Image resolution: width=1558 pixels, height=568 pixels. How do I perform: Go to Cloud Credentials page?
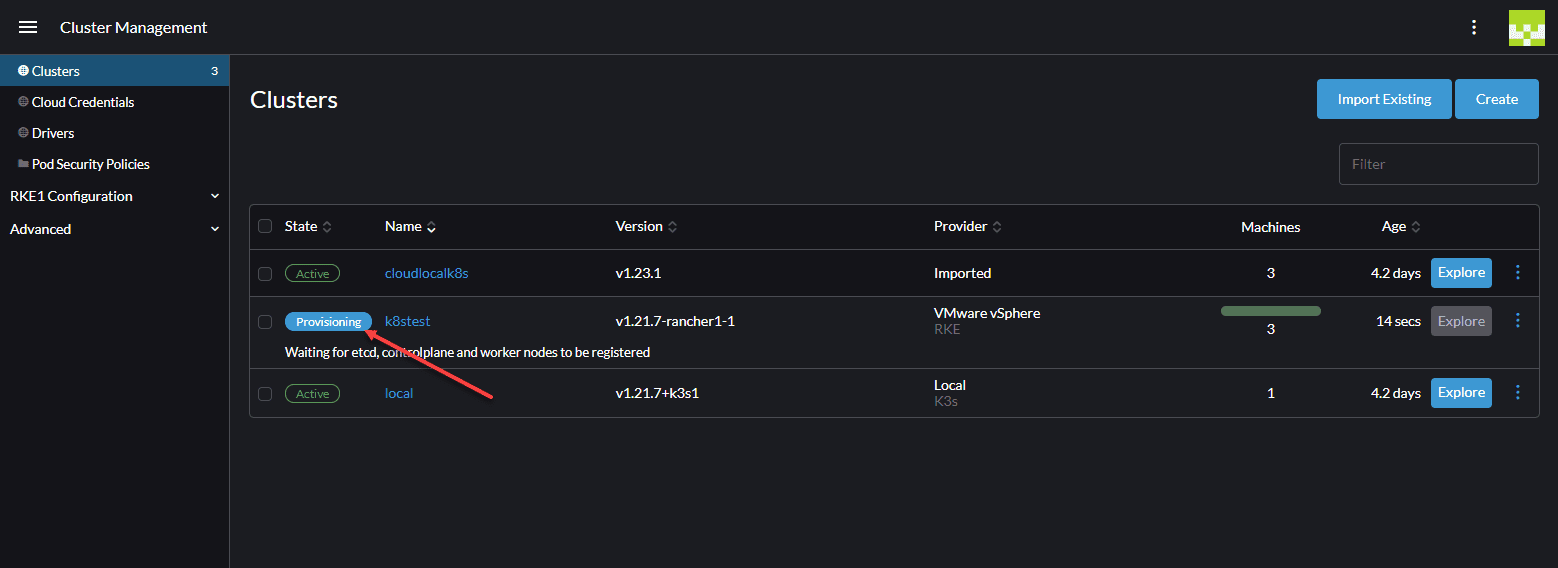pos(82,102)
